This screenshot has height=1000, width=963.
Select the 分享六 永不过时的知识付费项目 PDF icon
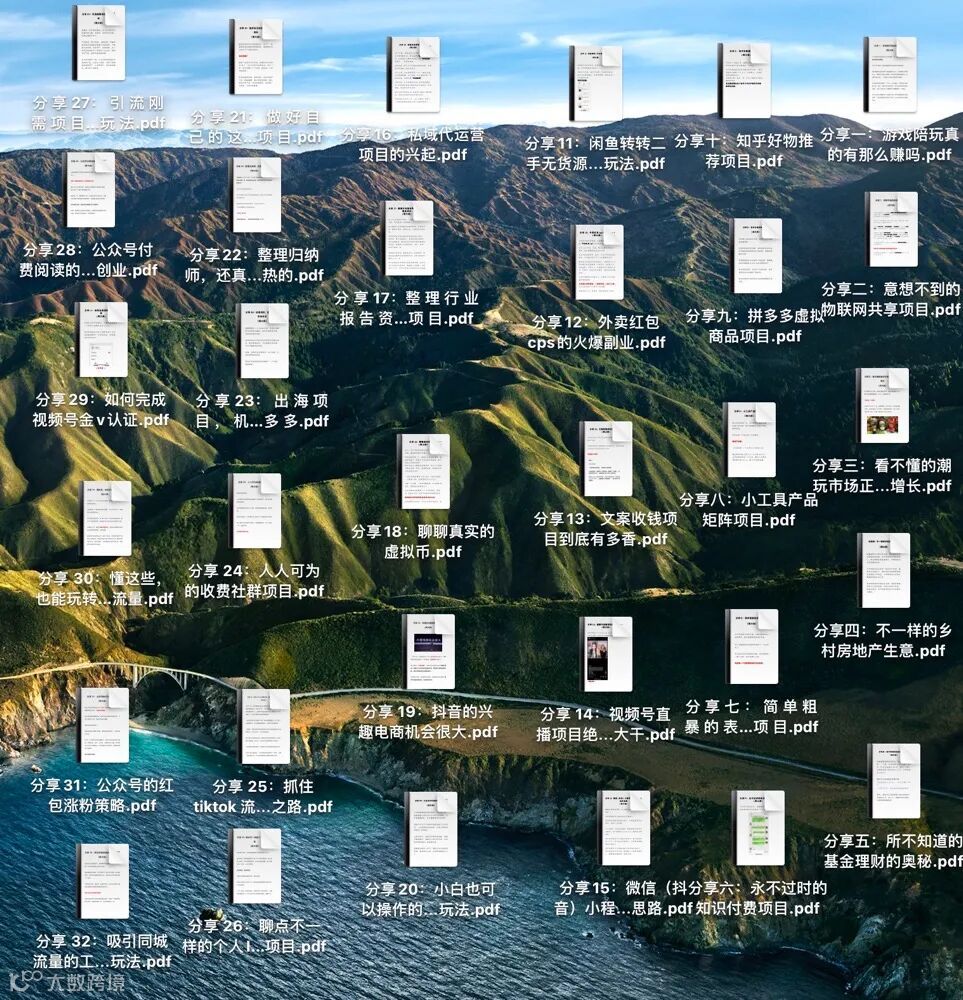pyautogui.click(x=758, y=828)
